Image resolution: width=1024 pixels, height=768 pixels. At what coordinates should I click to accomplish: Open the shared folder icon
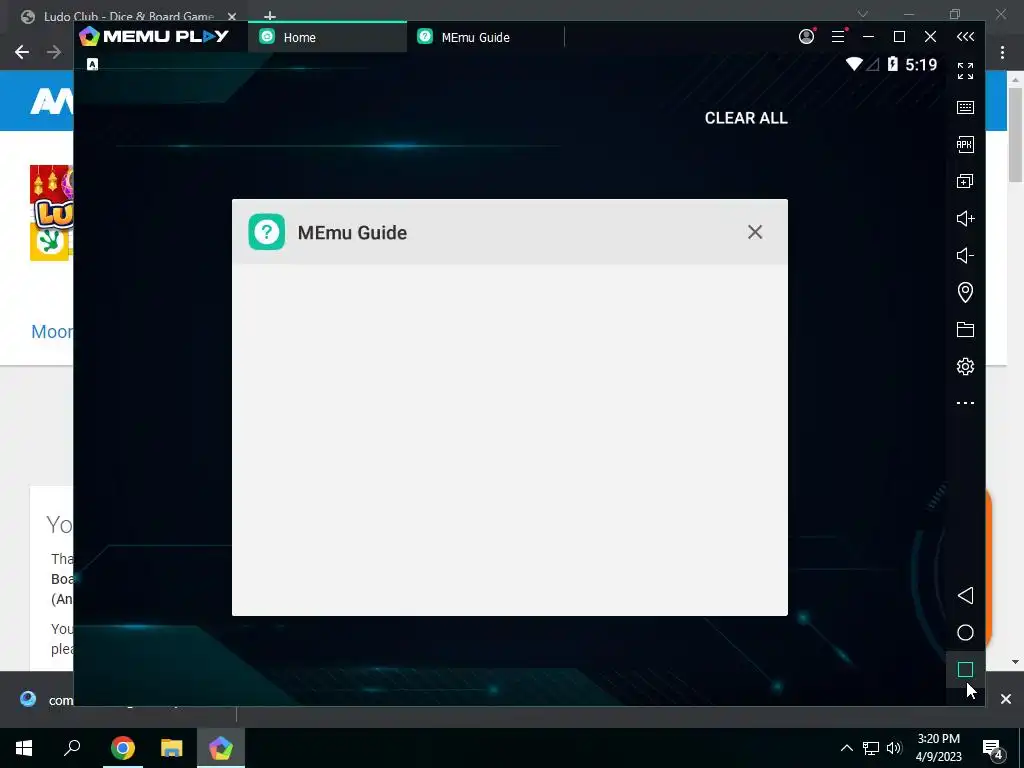965,329
